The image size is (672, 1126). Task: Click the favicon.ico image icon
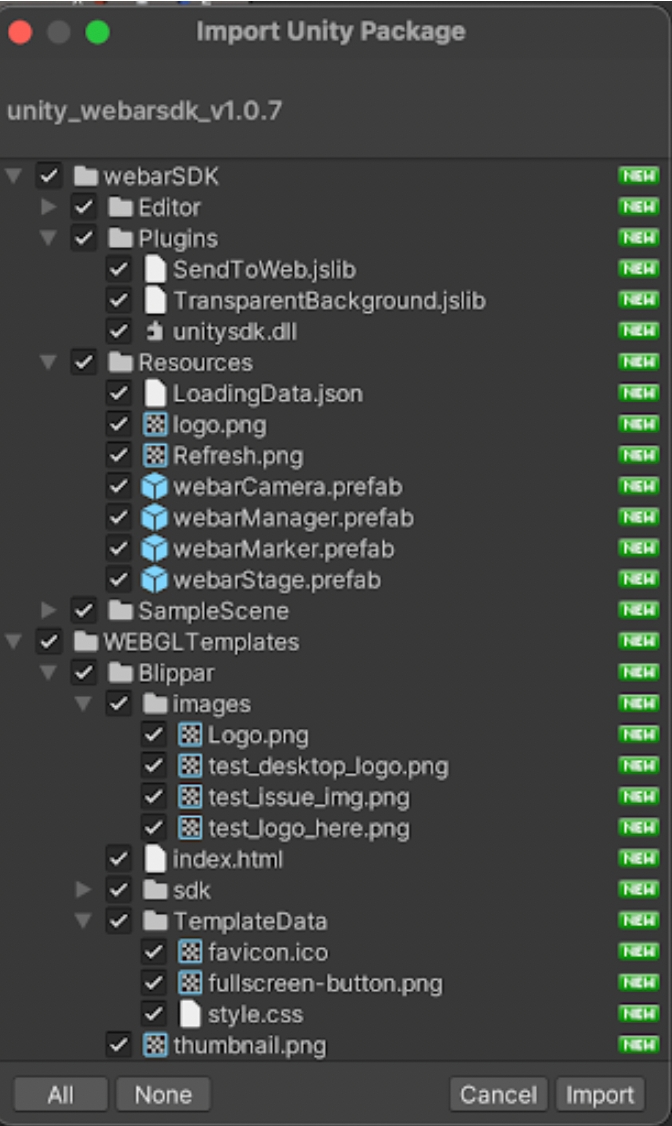(189, 952)
